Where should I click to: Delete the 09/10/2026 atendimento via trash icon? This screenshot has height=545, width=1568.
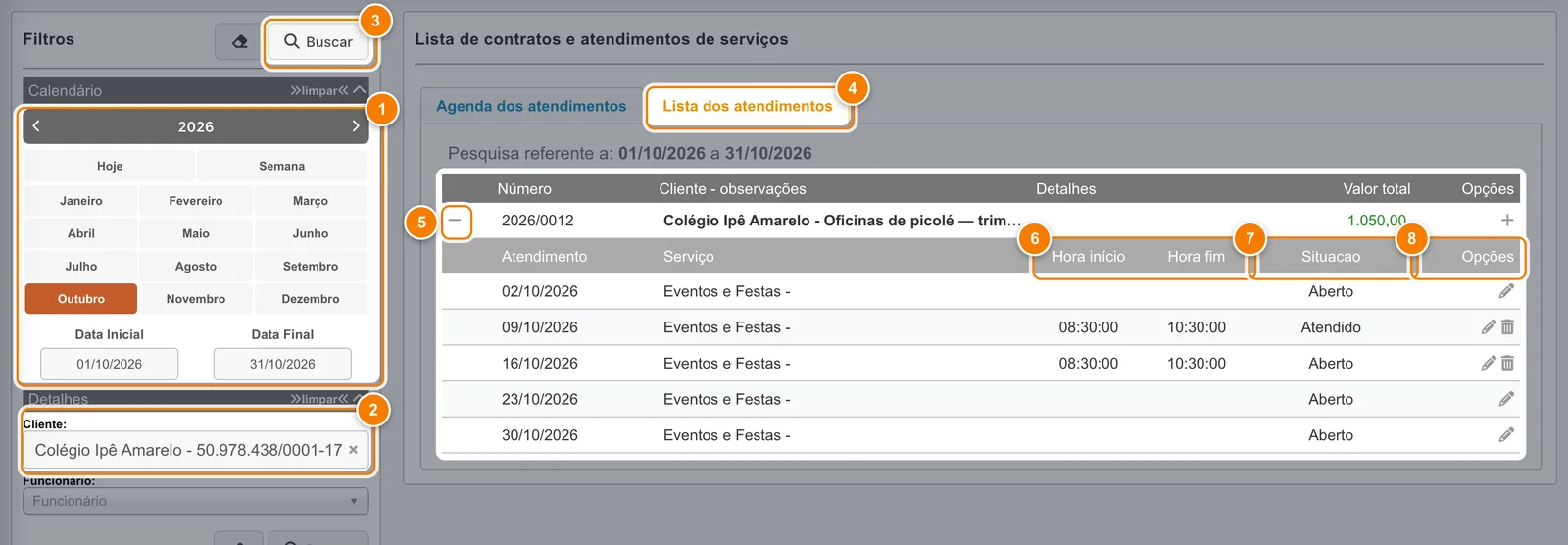(1507, 327)
